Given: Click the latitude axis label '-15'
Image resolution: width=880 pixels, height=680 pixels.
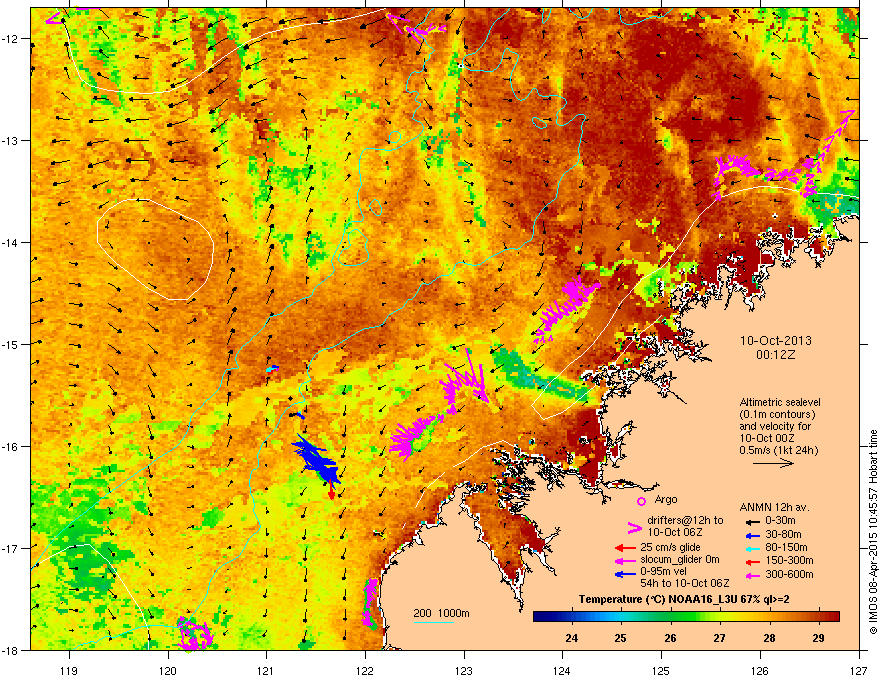Looking at the screenshot, I should pyautogui.click(x=10, y=344).
